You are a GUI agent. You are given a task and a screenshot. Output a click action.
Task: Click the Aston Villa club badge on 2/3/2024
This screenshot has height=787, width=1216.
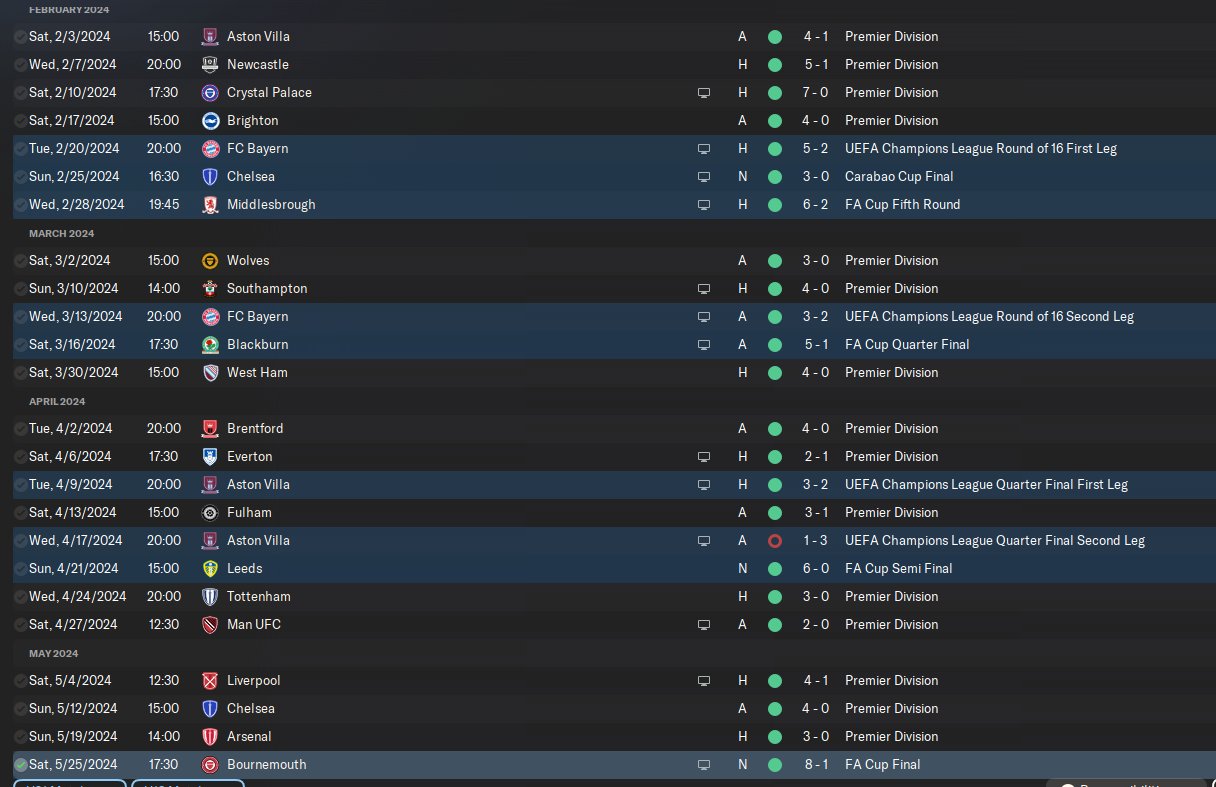tap(210, 36)
